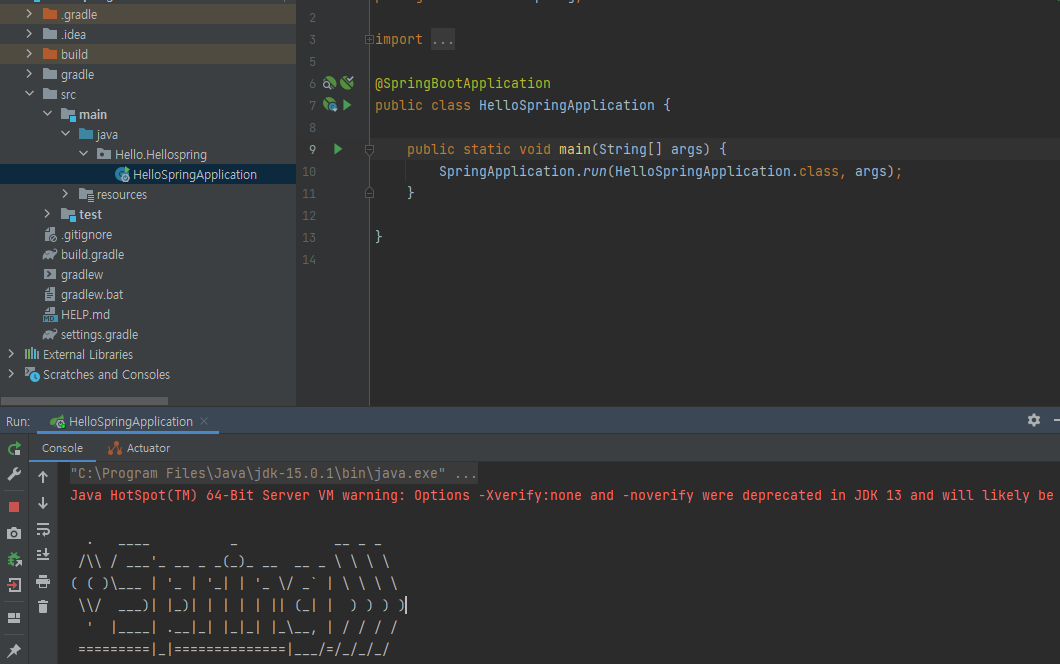The height and width of the screenshot is (664, 1060).
Task: Collapse the main method fold marker on line 9
Action: 369,149
